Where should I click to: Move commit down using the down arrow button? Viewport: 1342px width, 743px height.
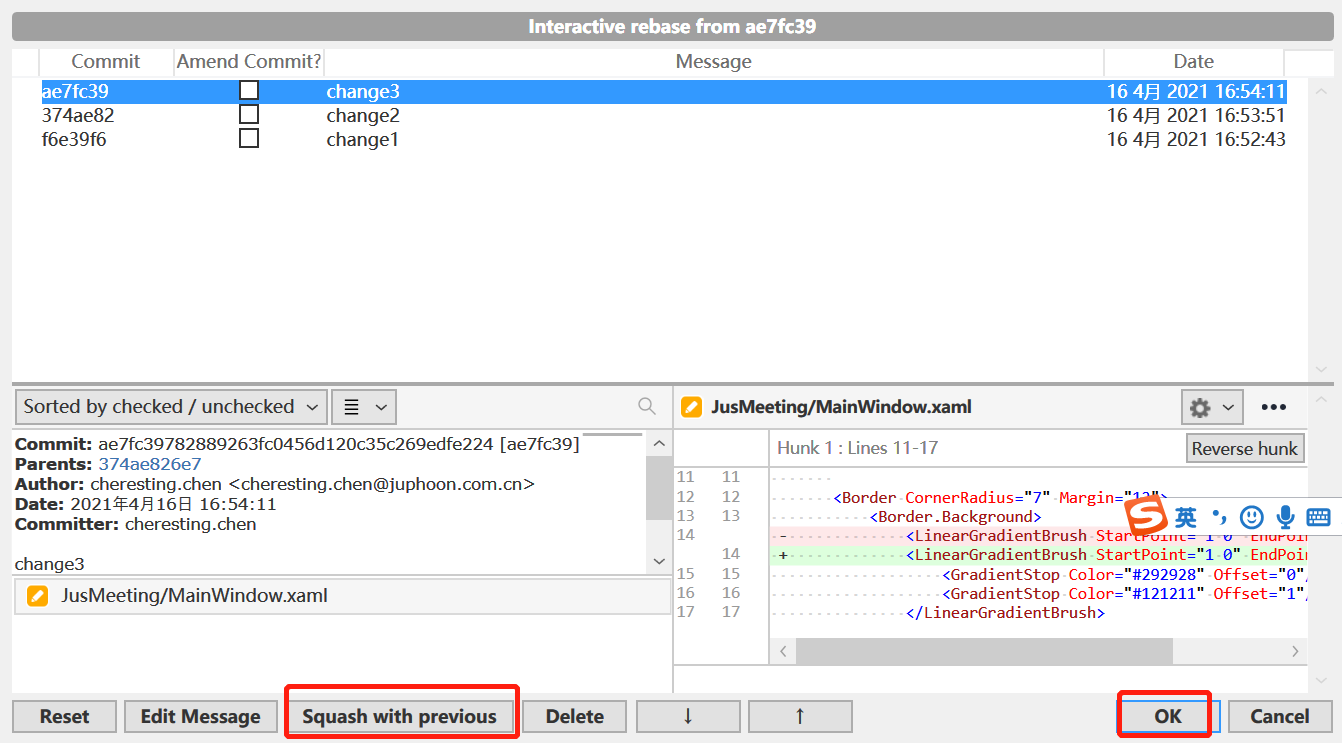688,716
